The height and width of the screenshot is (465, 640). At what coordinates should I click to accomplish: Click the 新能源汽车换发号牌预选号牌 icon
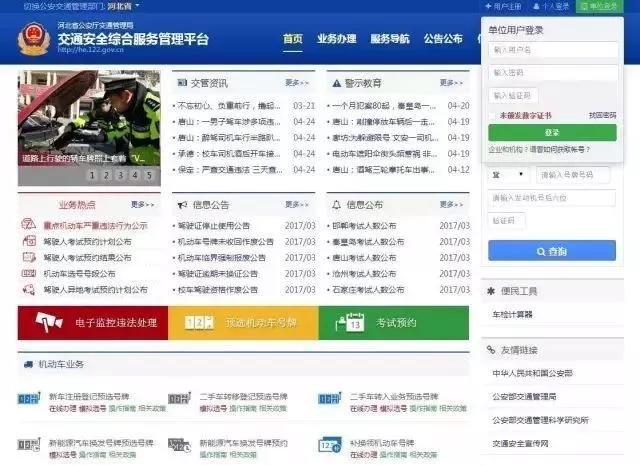click(29, 445)
